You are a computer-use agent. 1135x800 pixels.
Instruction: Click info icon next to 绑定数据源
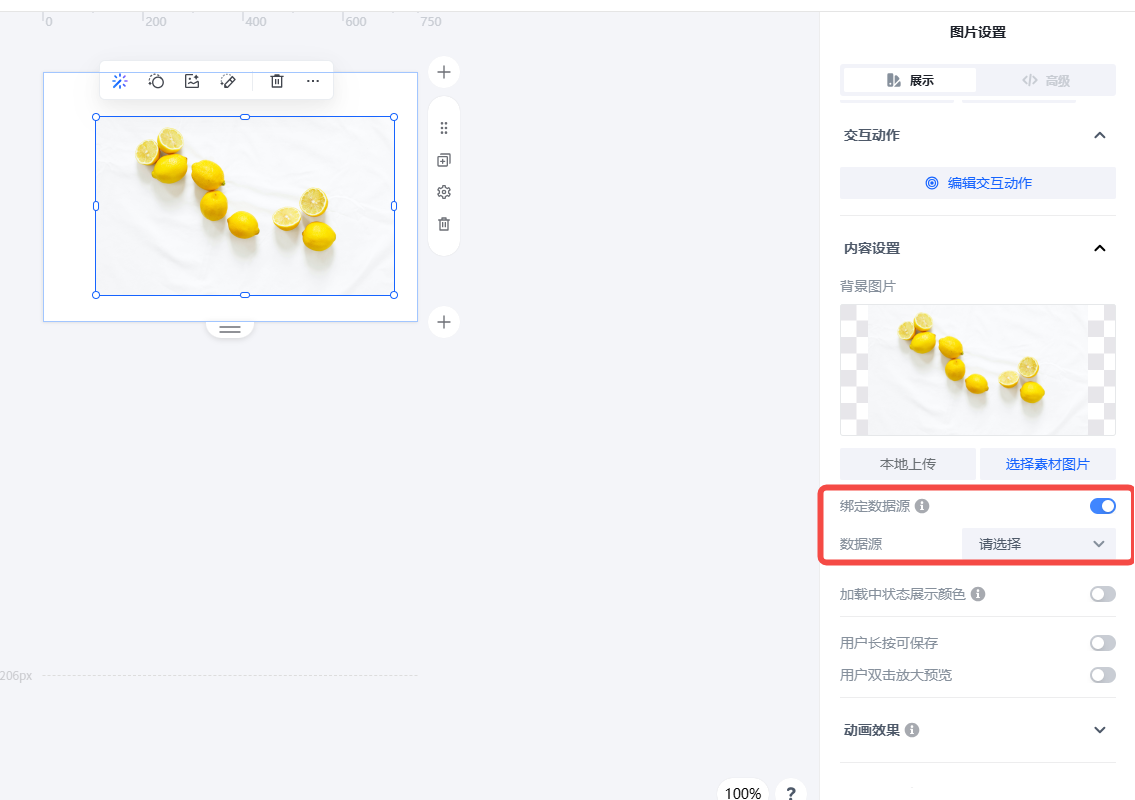[x=921, y=506]
